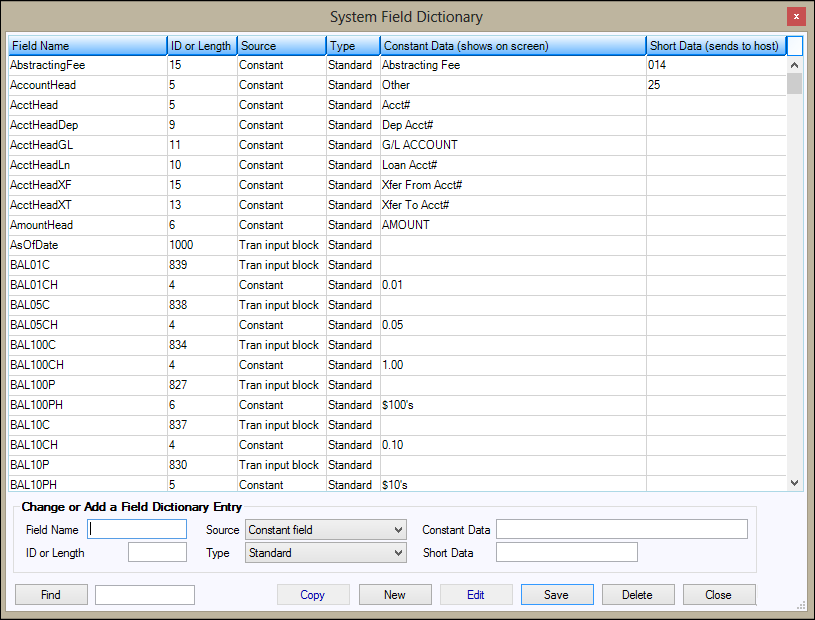Click the ID value 839
This screenshot has width=815, height=620.
point(178,265)
